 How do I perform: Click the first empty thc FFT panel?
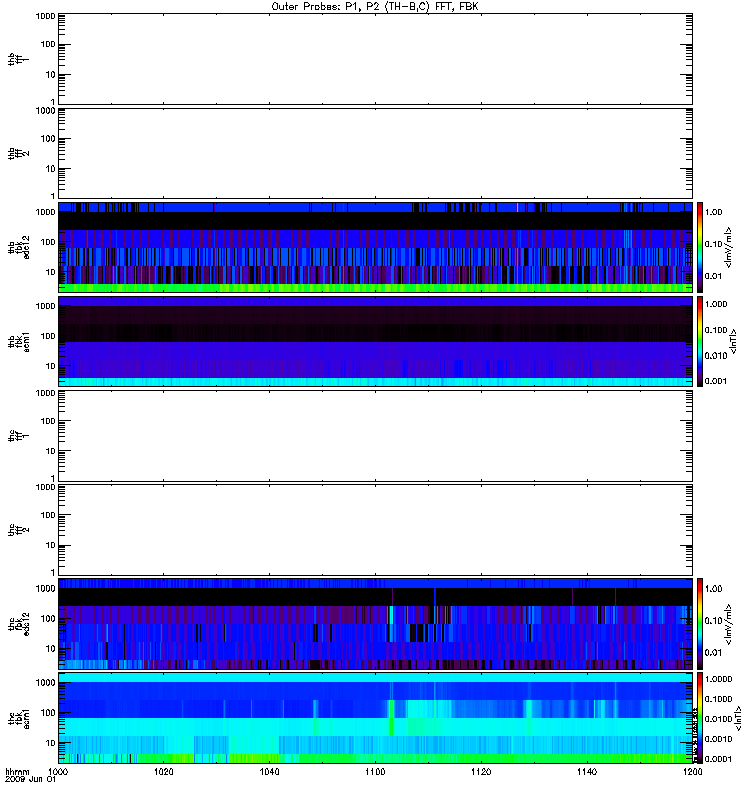click(x=375, y=435)
